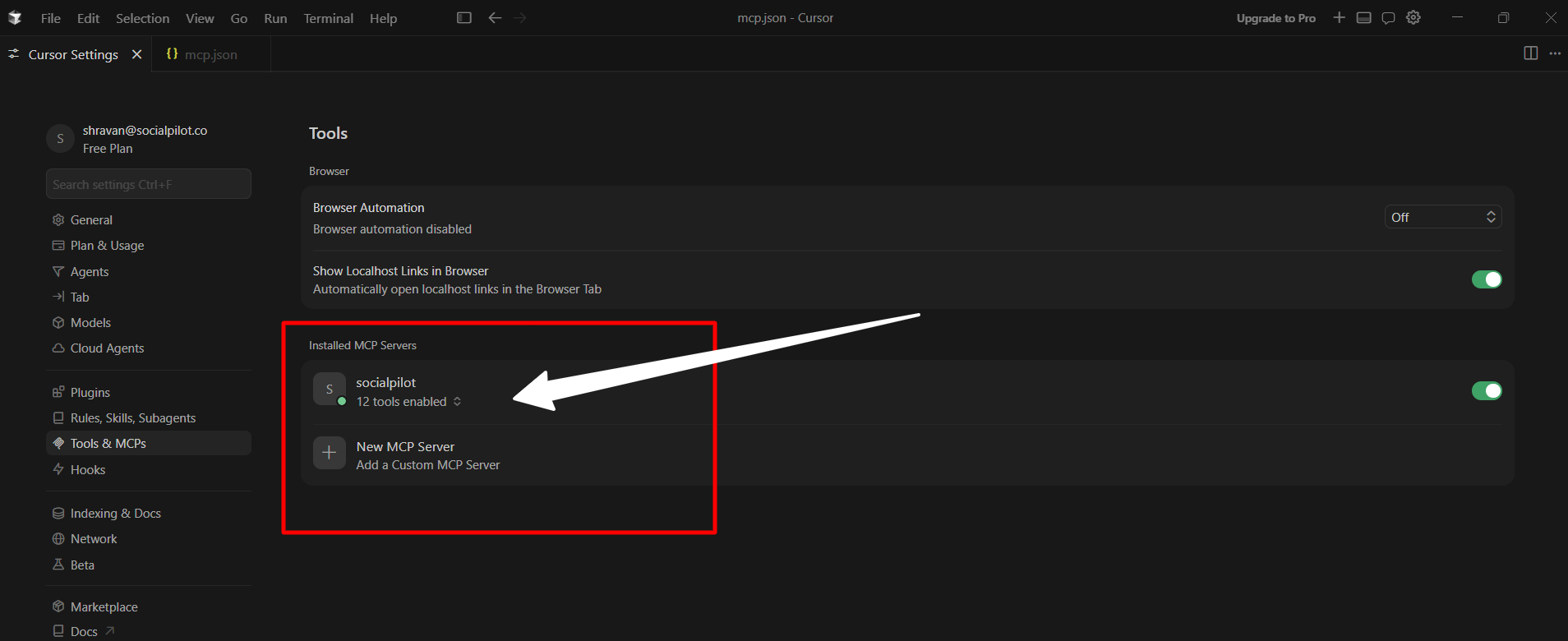Click the plus icon beside Upgrade to Pro
Image resolution: width=1568 pixels, height=641 pixels.
(1340, 17)
